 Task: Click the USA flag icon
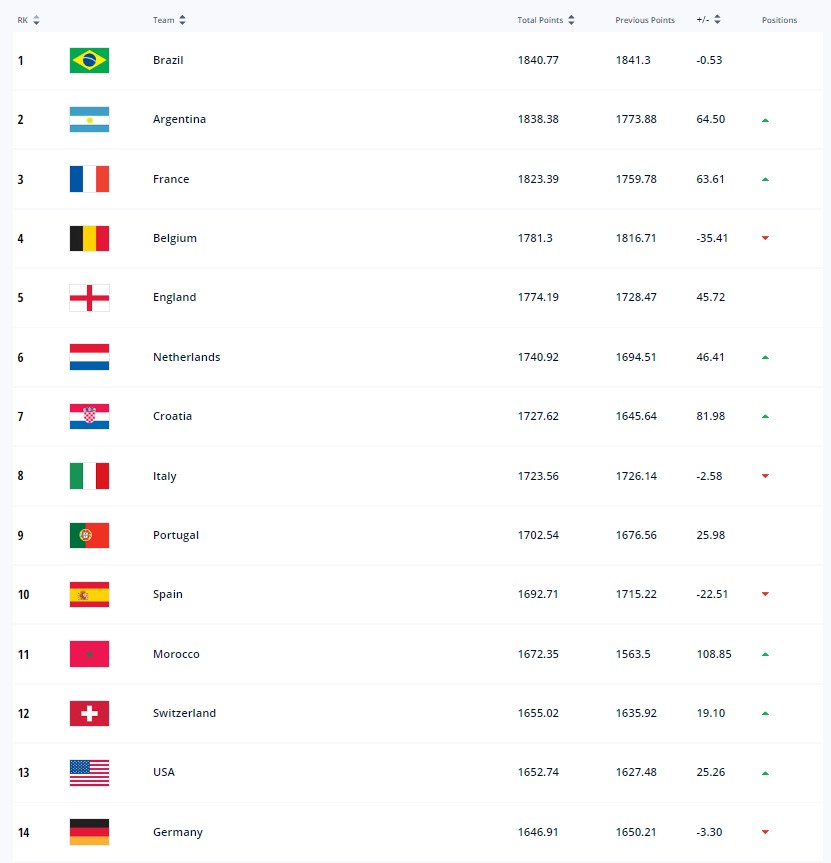[89, 772]
